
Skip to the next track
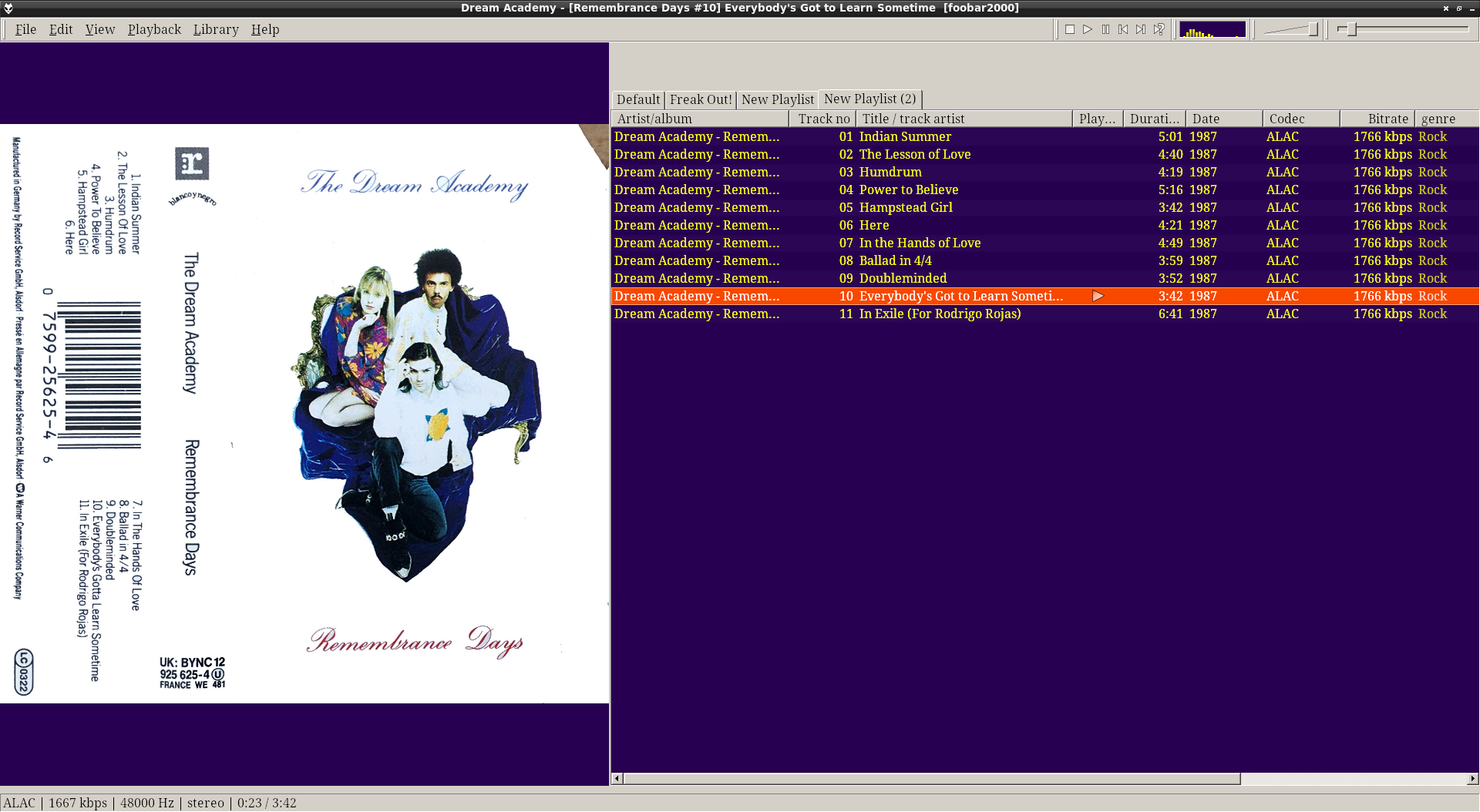tap(1141, 29)
